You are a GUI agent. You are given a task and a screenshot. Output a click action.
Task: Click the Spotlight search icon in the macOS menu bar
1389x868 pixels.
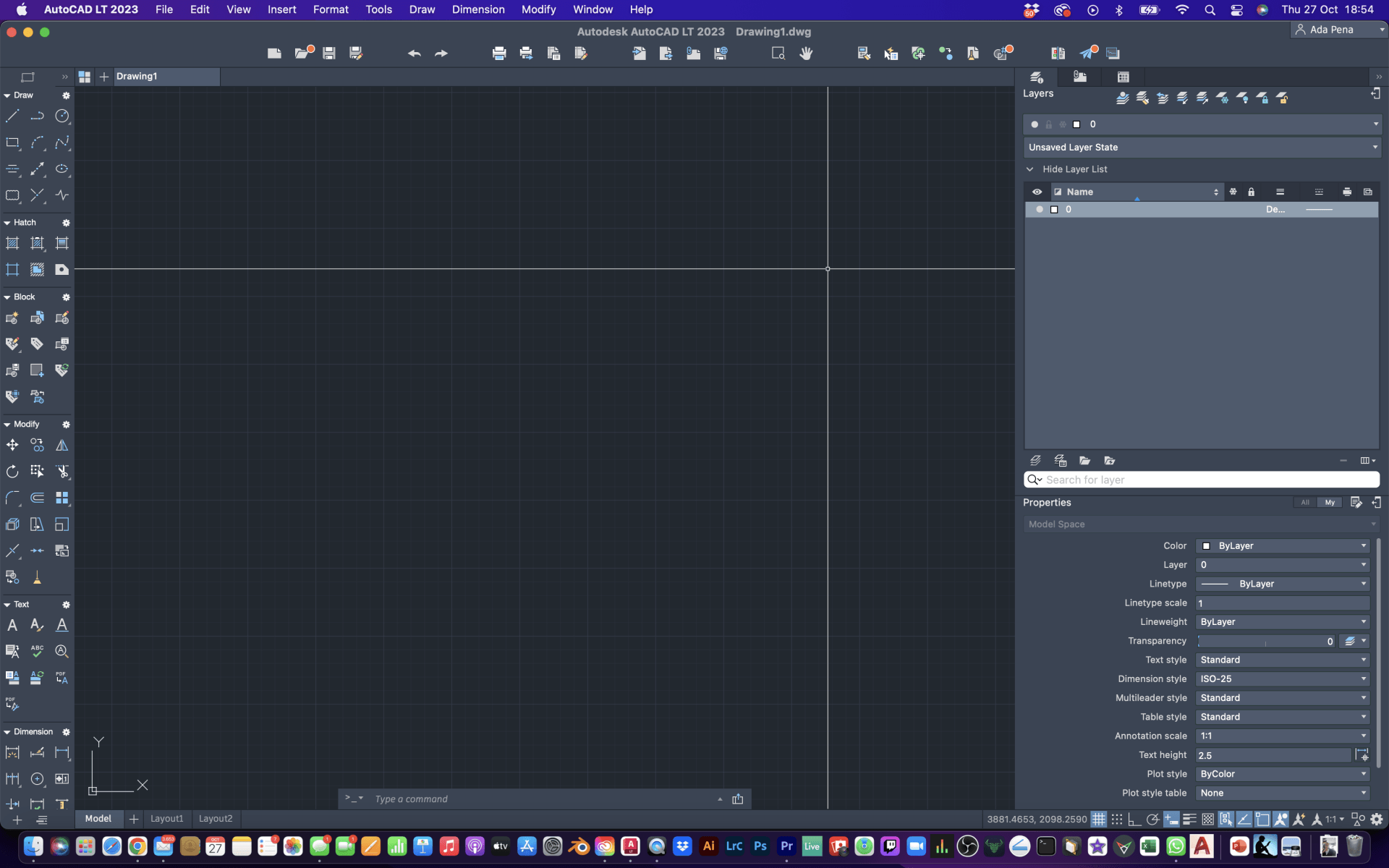point(1210,10)
